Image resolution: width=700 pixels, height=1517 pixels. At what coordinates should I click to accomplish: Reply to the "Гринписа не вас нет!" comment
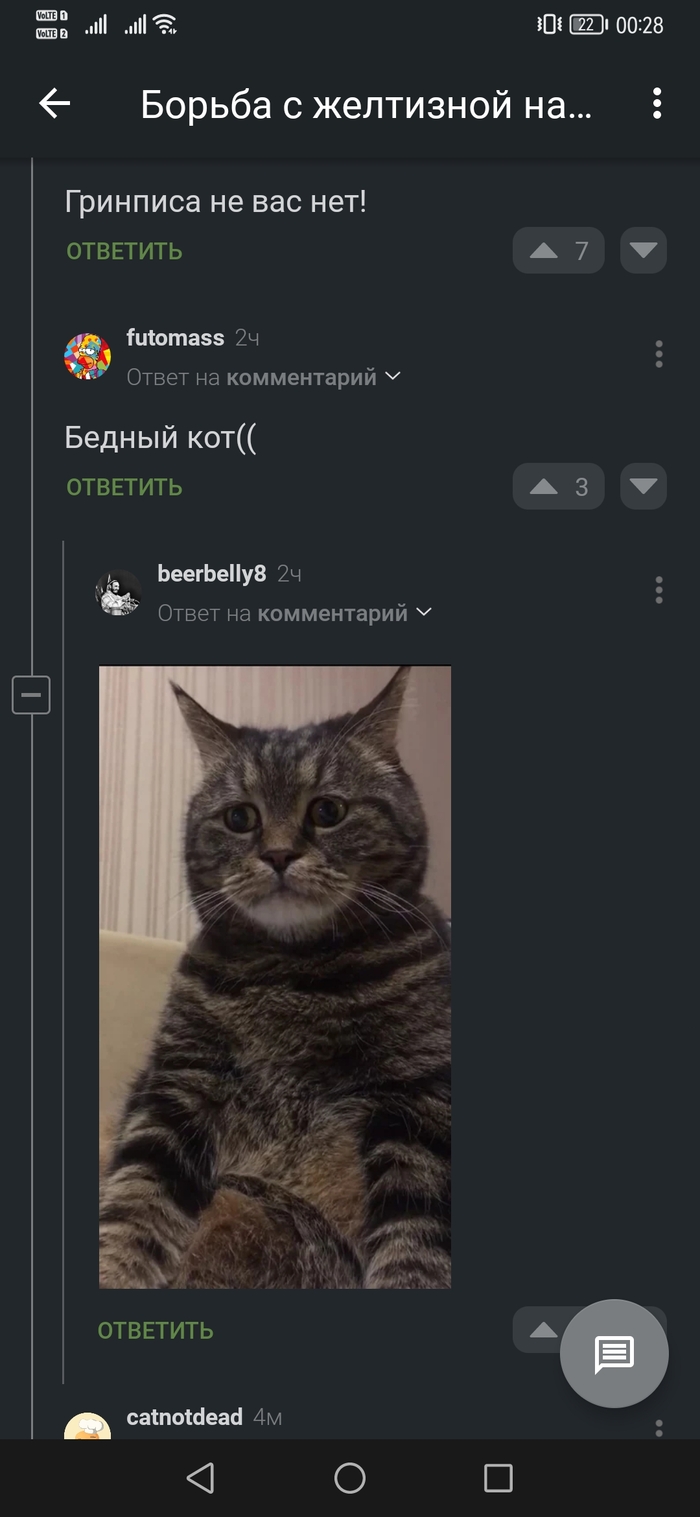click(x=124, y=251)
